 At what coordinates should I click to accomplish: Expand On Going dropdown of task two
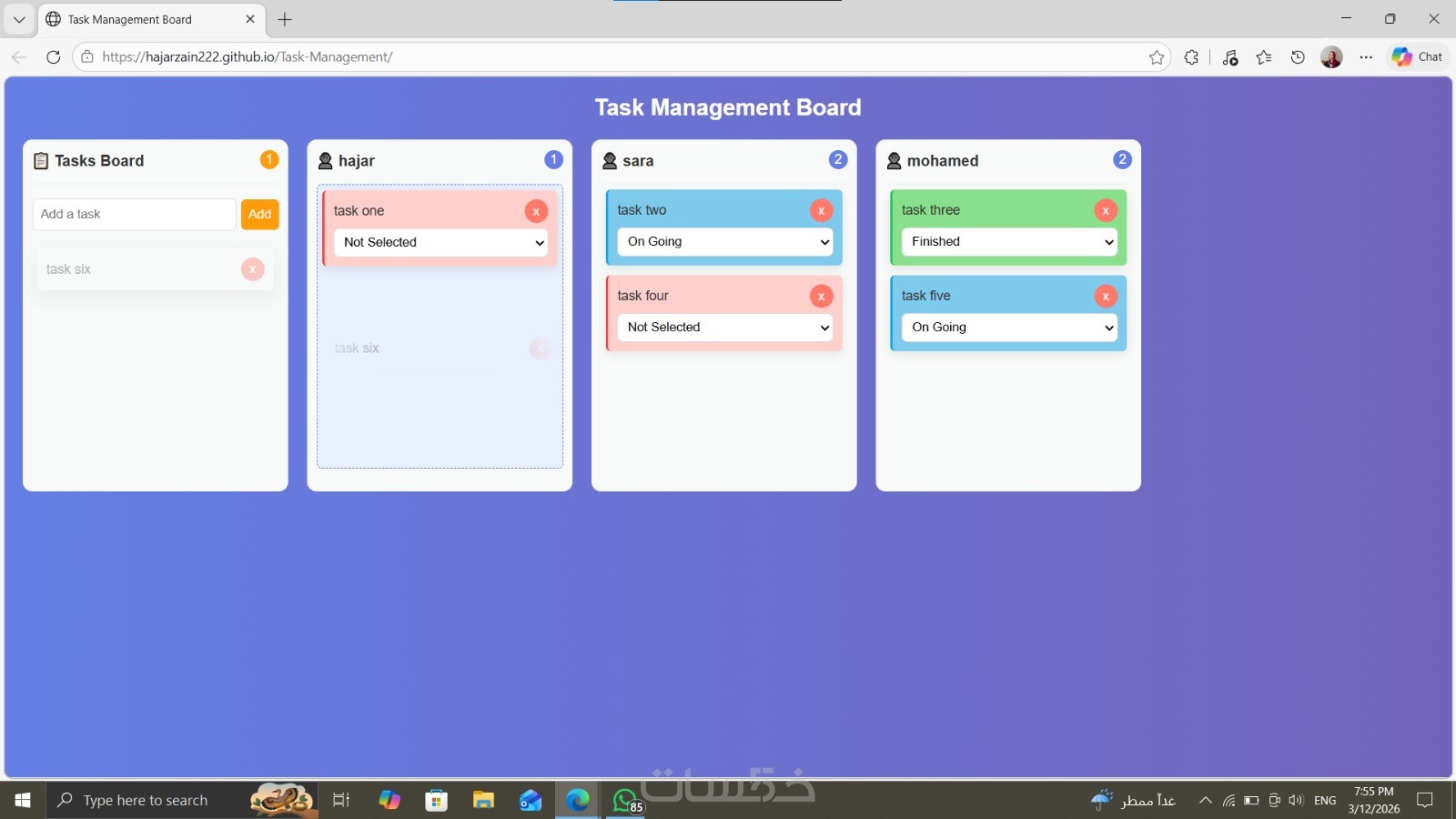725,241
